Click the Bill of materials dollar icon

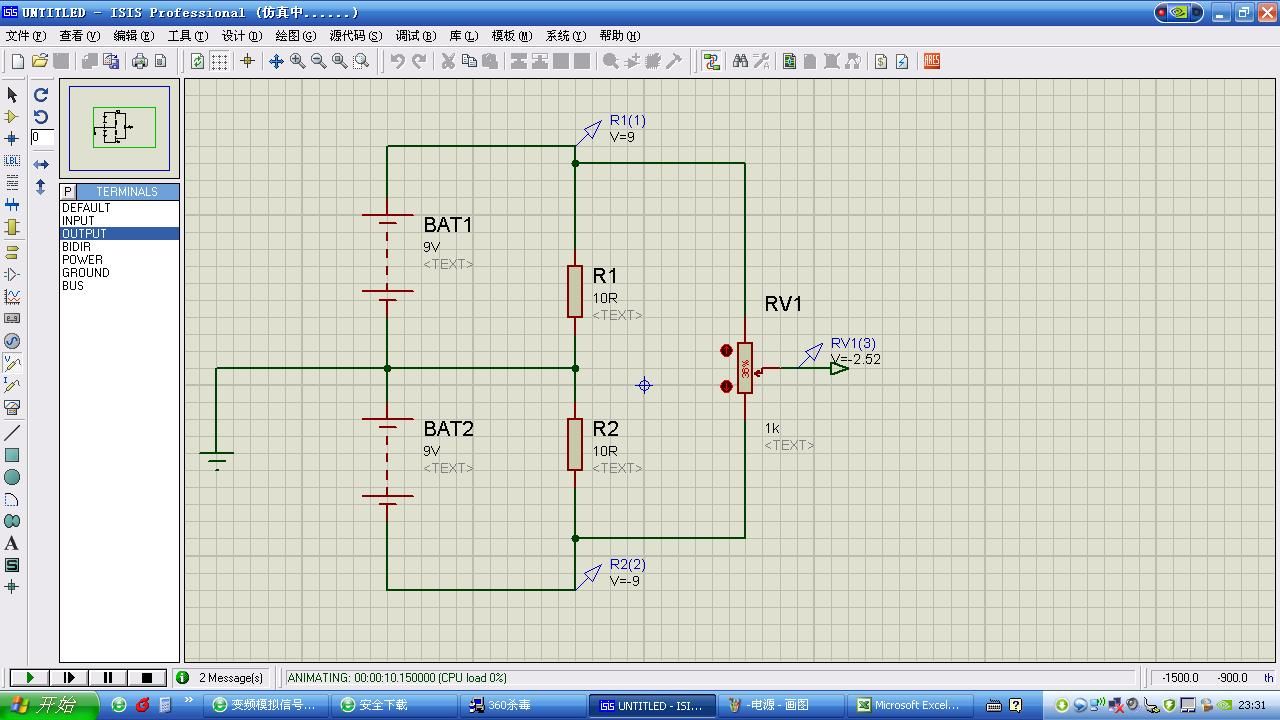880,61
